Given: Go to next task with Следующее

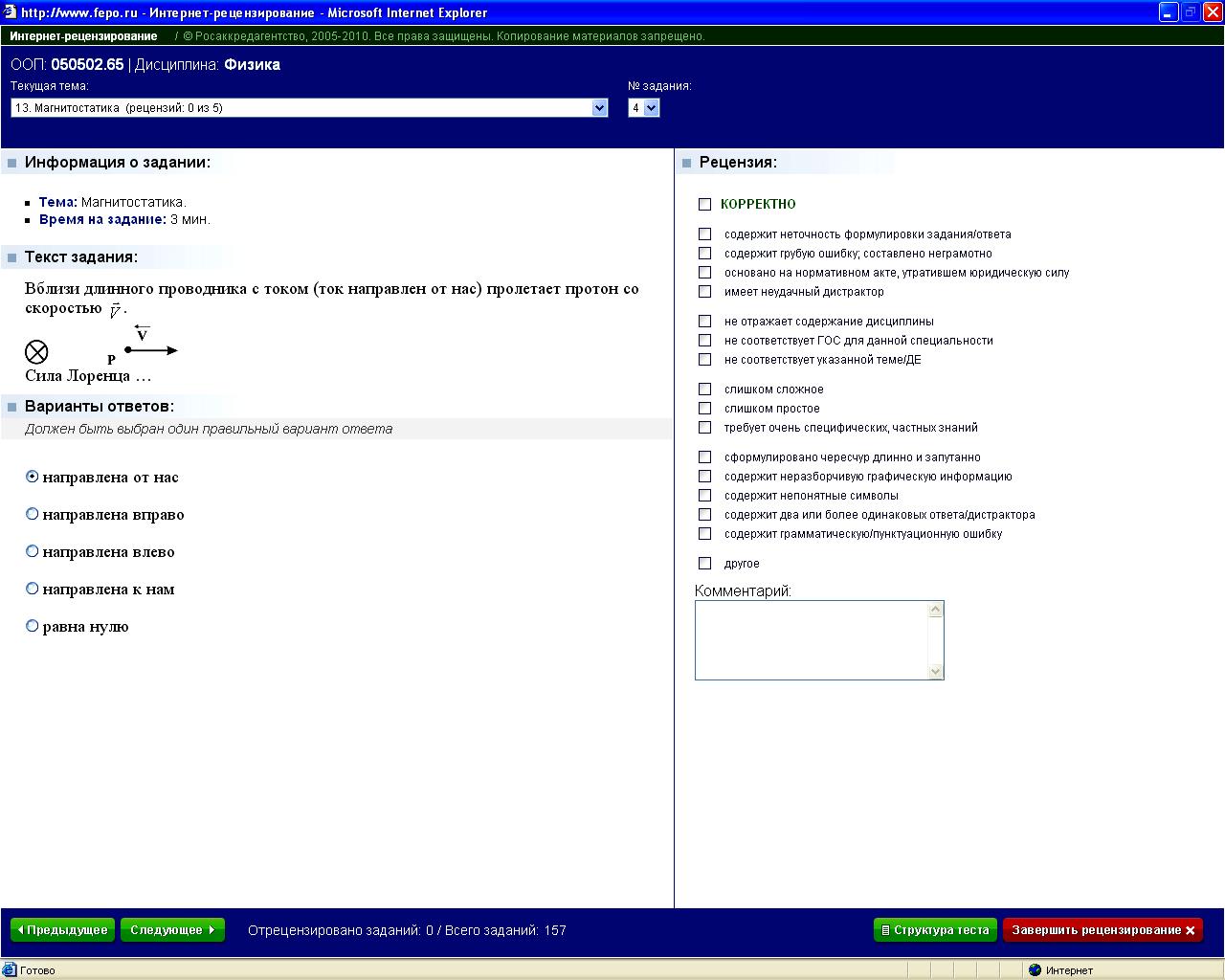Looking at the screenshot, I should coord(172,930).
